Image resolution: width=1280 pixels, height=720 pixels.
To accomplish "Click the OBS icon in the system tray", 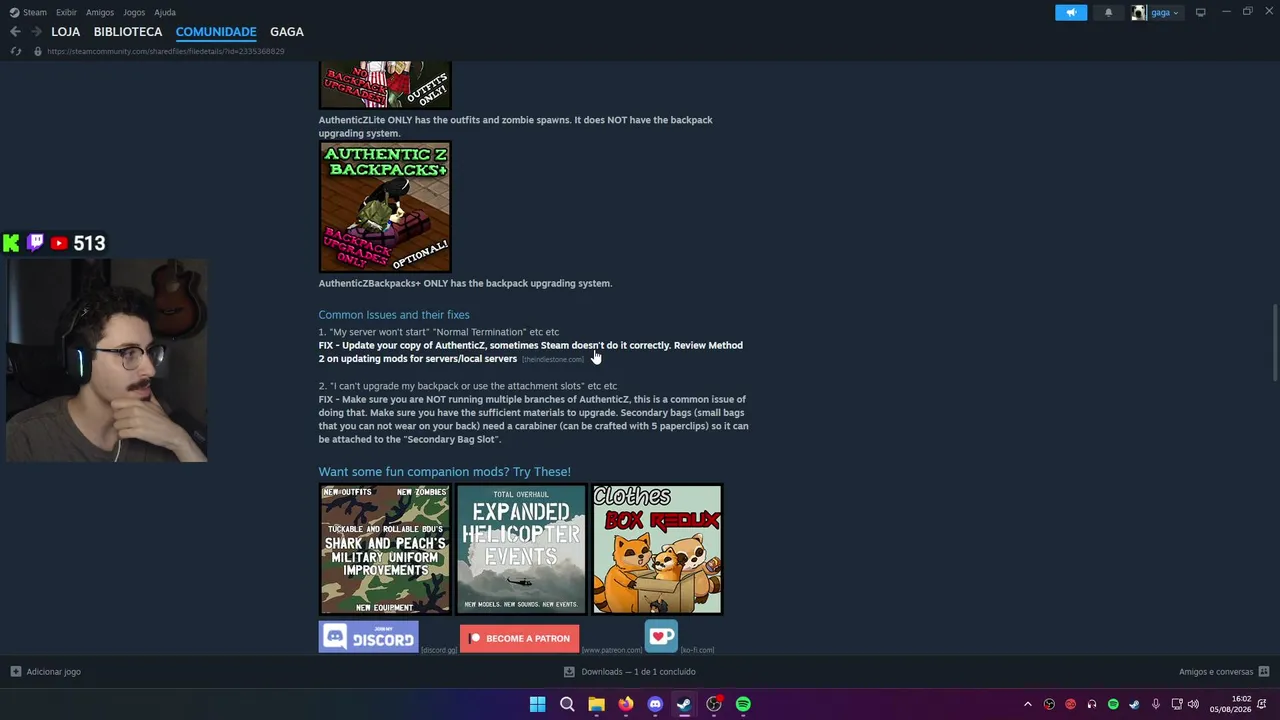I will 1050,704.
